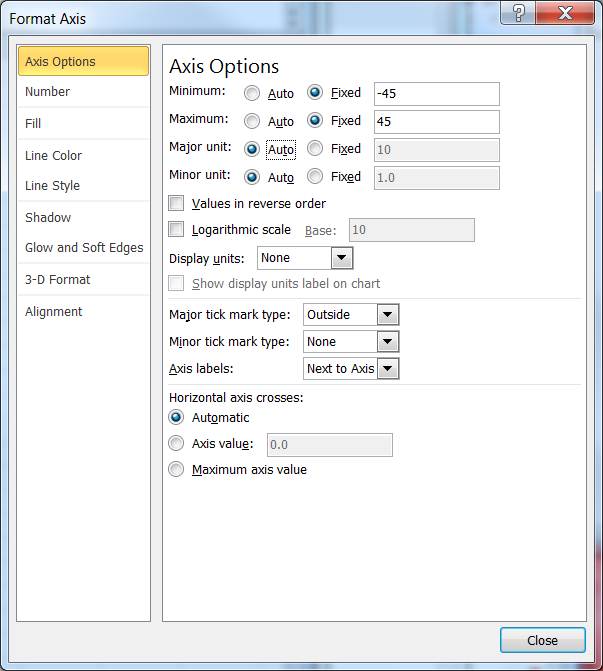Viewport: 603px width, 671px height.
Task: Click the Minimum value input field
Action: point(435,93)
